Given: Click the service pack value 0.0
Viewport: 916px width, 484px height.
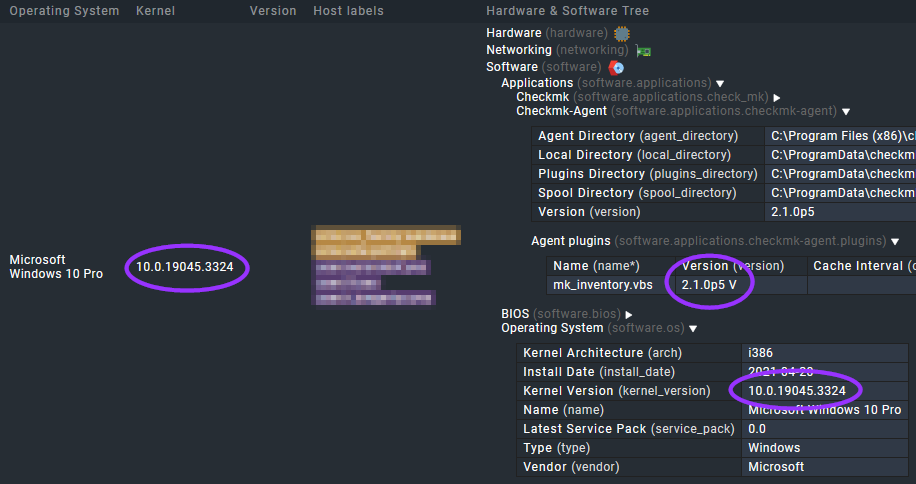Looking at the screenshot, I should tap(757, 429).
